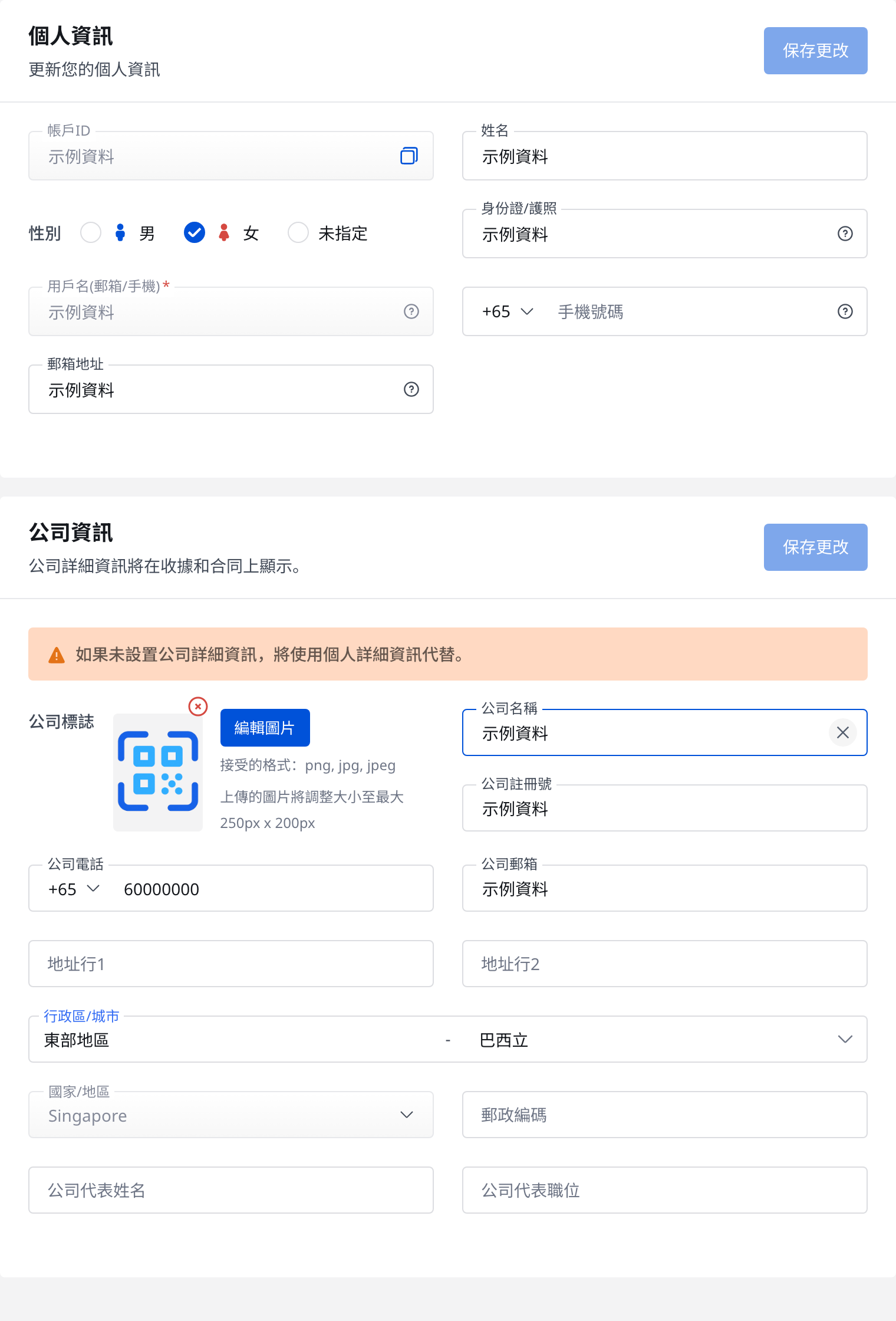Select the 男 gender radio button
The width and height of the screenshot is (896, 1321).
(x=91, y=232)
